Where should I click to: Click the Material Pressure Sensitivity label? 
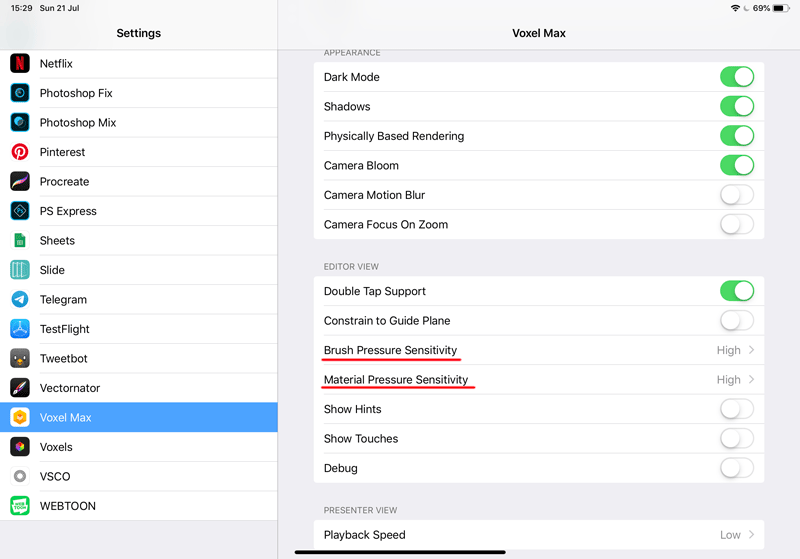click(396, 380)
